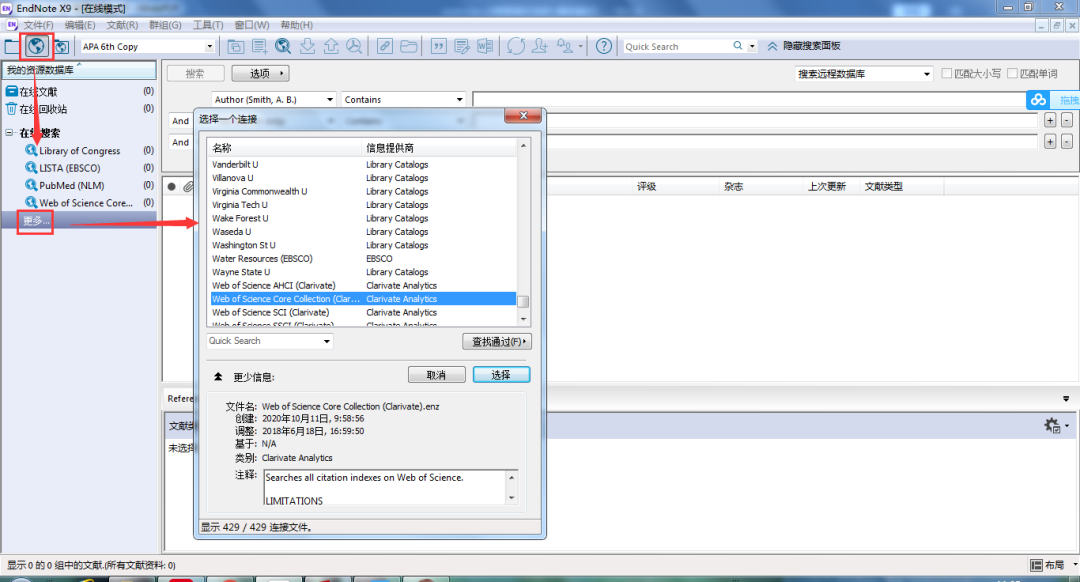This screenshot has width=1080, height=582.
Task: Select Web of Science AHCI (Clarivate) row
Action: pyautogui.click(x=363, y=285)
